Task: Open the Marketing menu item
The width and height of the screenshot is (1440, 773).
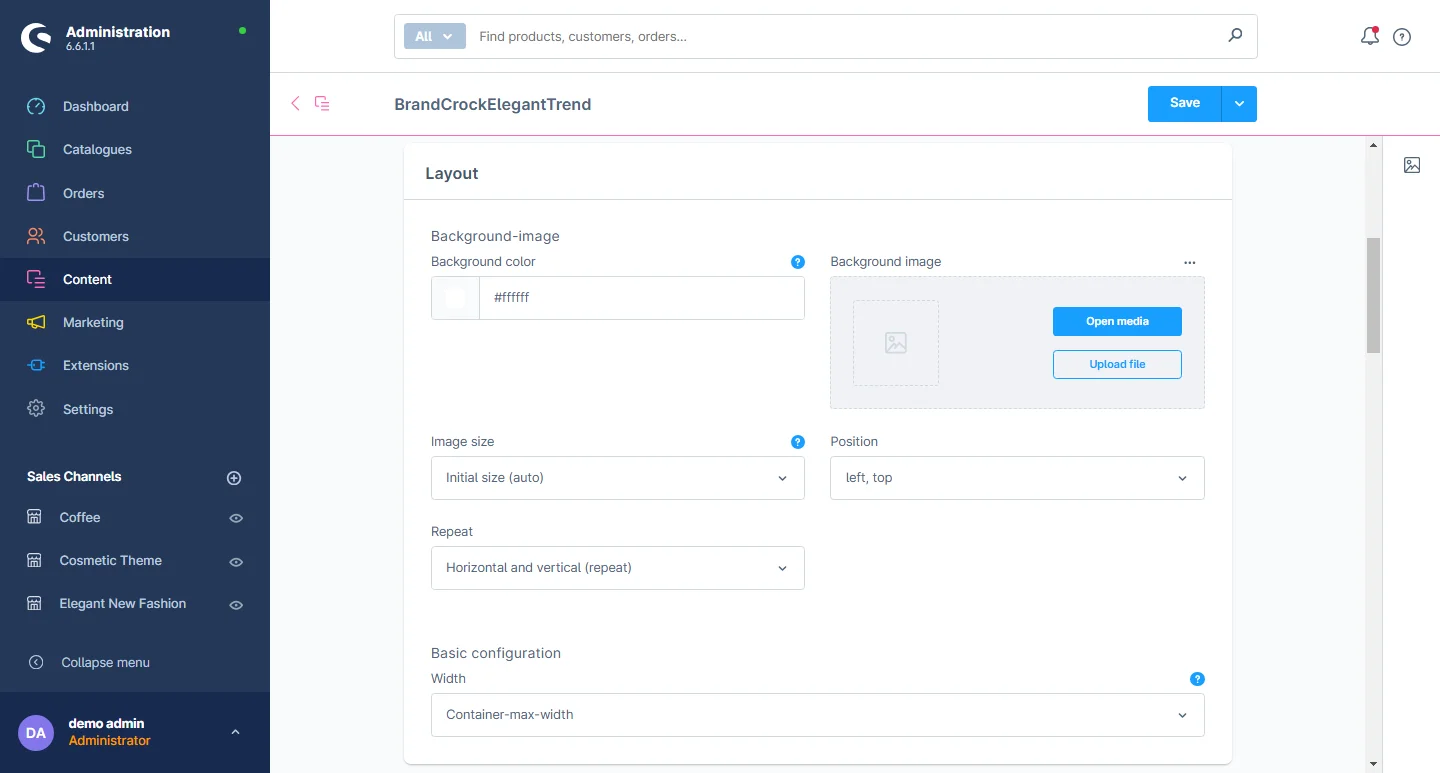Action: click(x=93, y=322)
